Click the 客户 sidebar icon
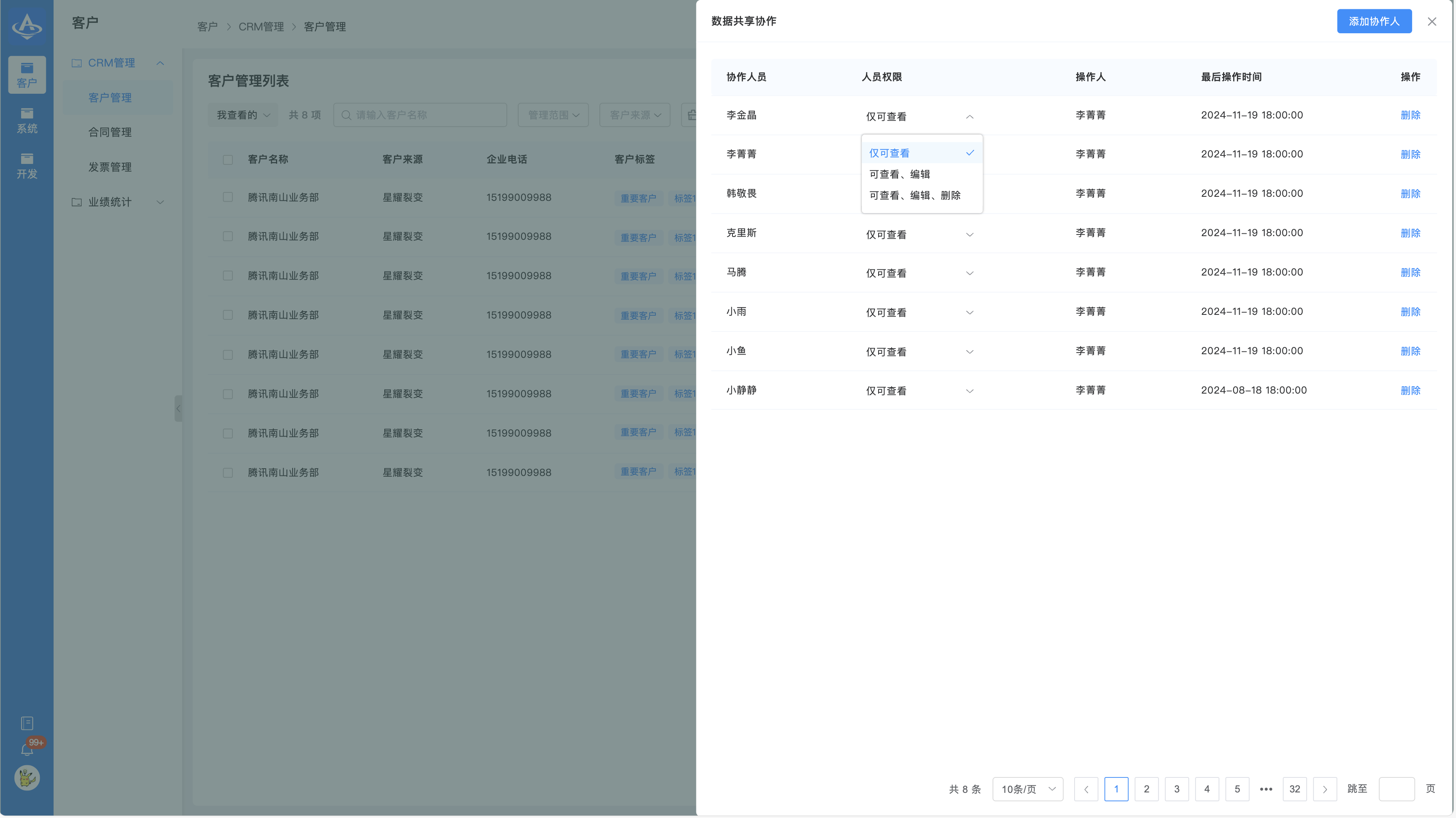 27,75
